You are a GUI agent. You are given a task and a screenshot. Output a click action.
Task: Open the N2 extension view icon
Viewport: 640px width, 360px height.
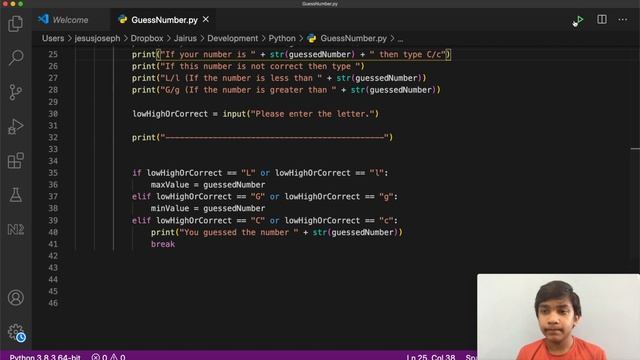point(16,229)
